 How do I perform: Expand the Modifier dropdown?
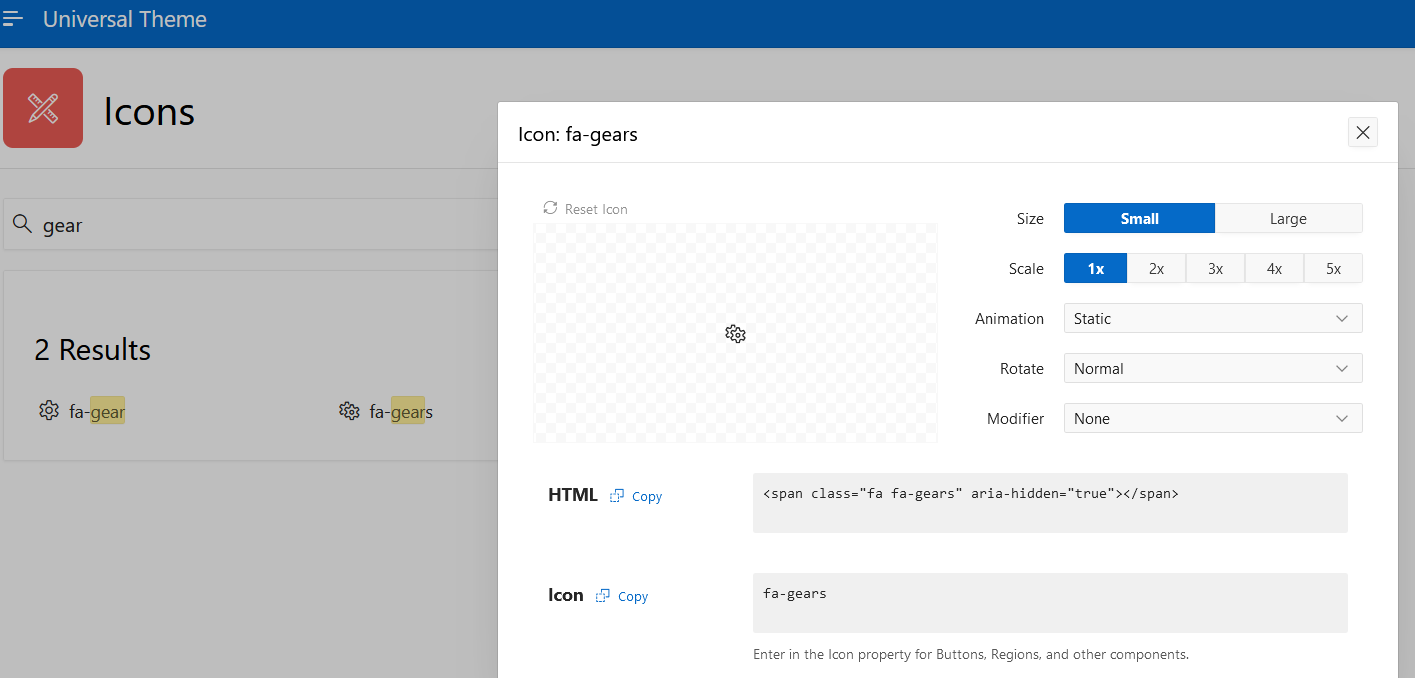pyautogui.click(x=1212, y=418)
